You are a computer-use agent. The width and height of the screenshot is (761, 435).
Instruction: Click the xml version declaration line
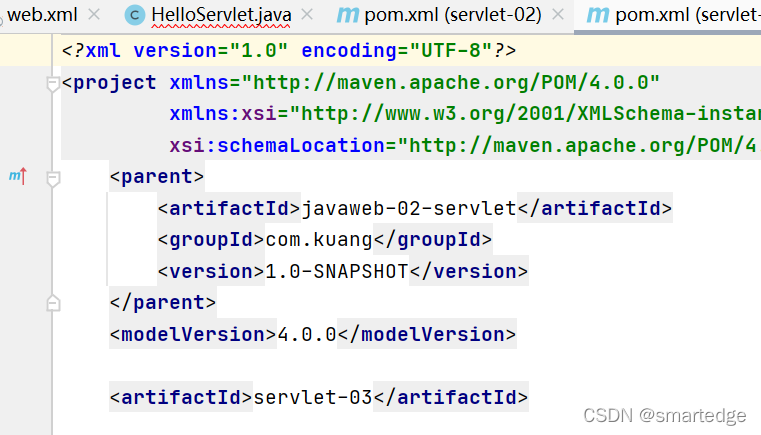point(289,50)
